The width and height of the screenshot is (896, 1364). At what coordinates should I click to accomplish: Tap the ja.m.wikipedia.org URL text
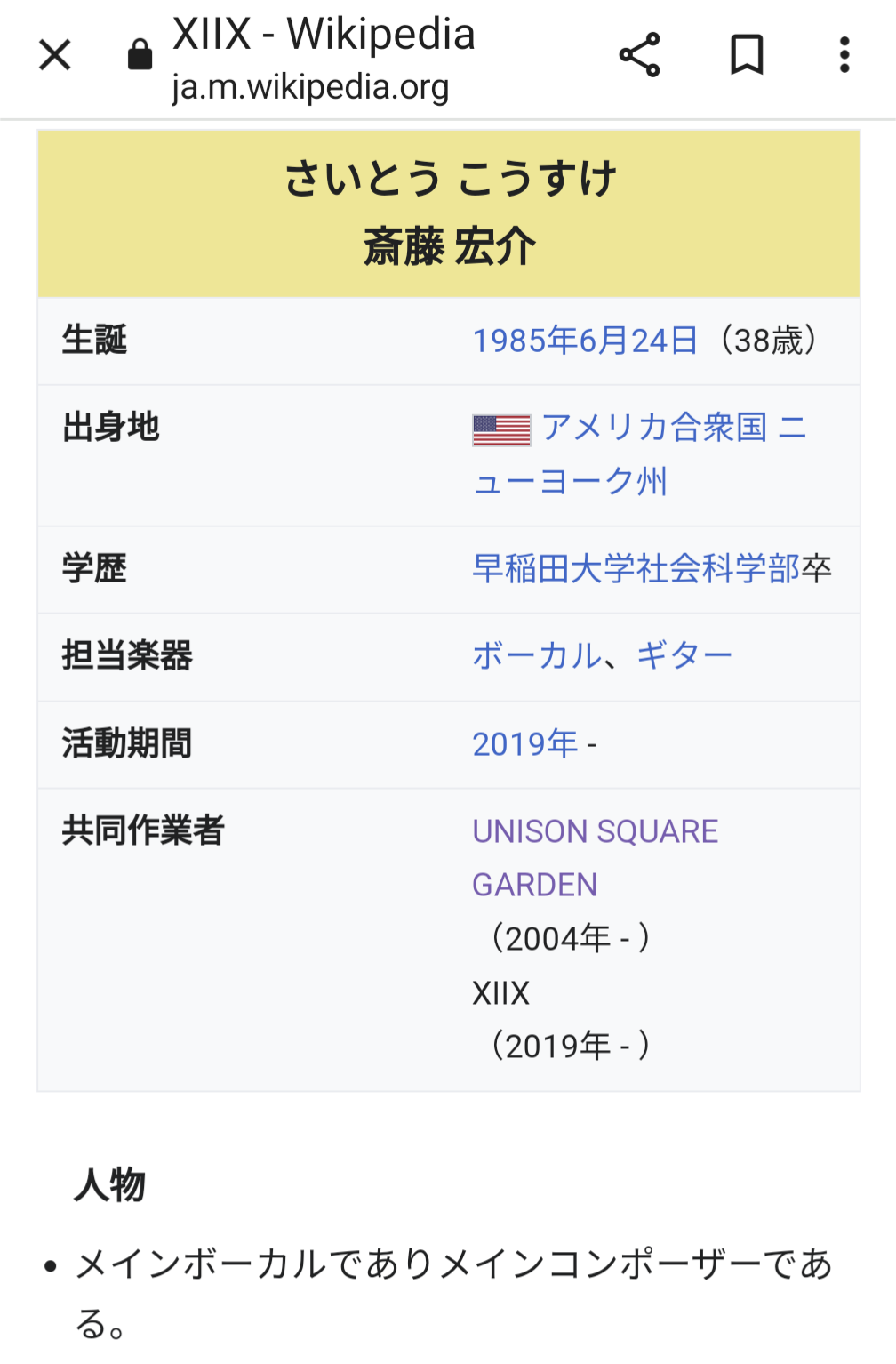(x=310, y=87)
